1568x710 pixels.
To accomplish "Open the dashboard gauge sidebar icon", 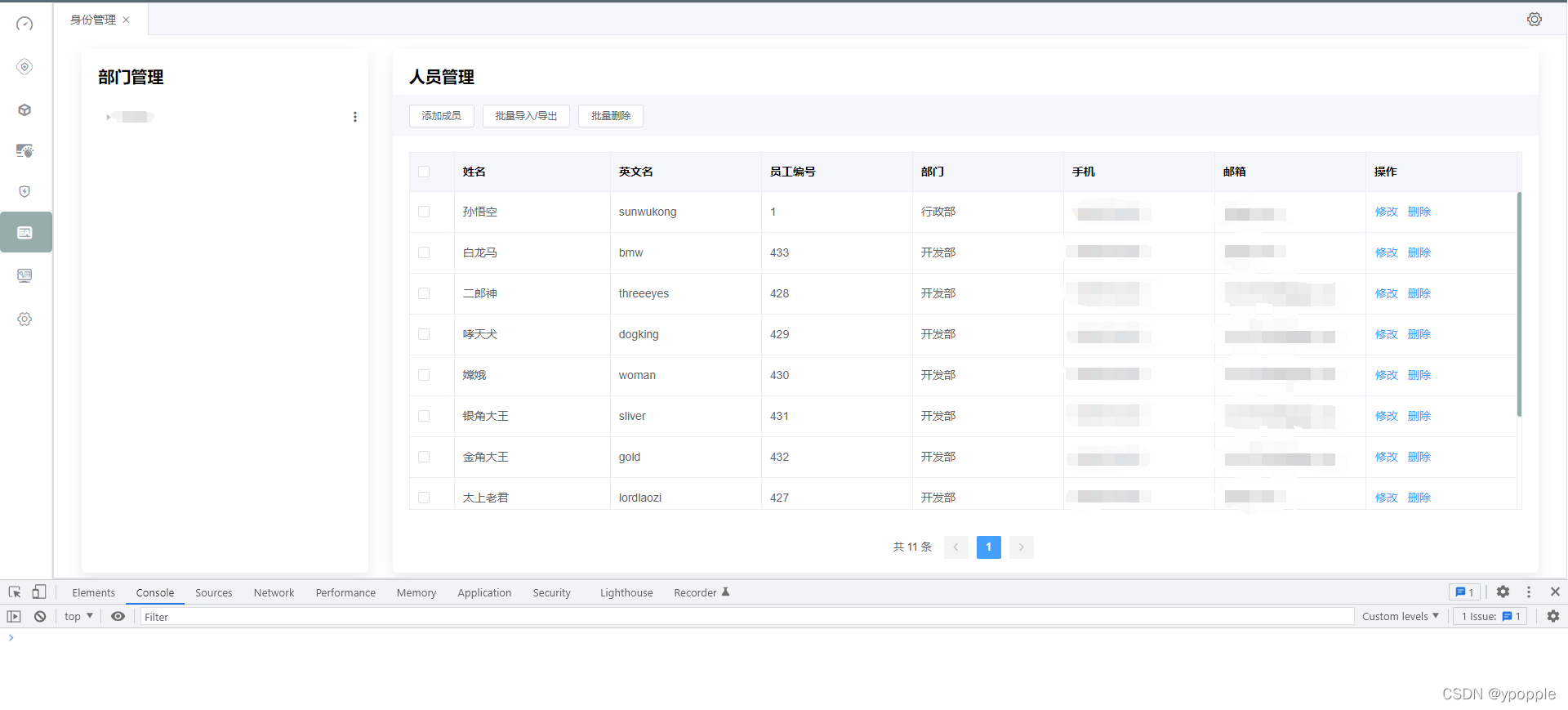I will point(24,24).
